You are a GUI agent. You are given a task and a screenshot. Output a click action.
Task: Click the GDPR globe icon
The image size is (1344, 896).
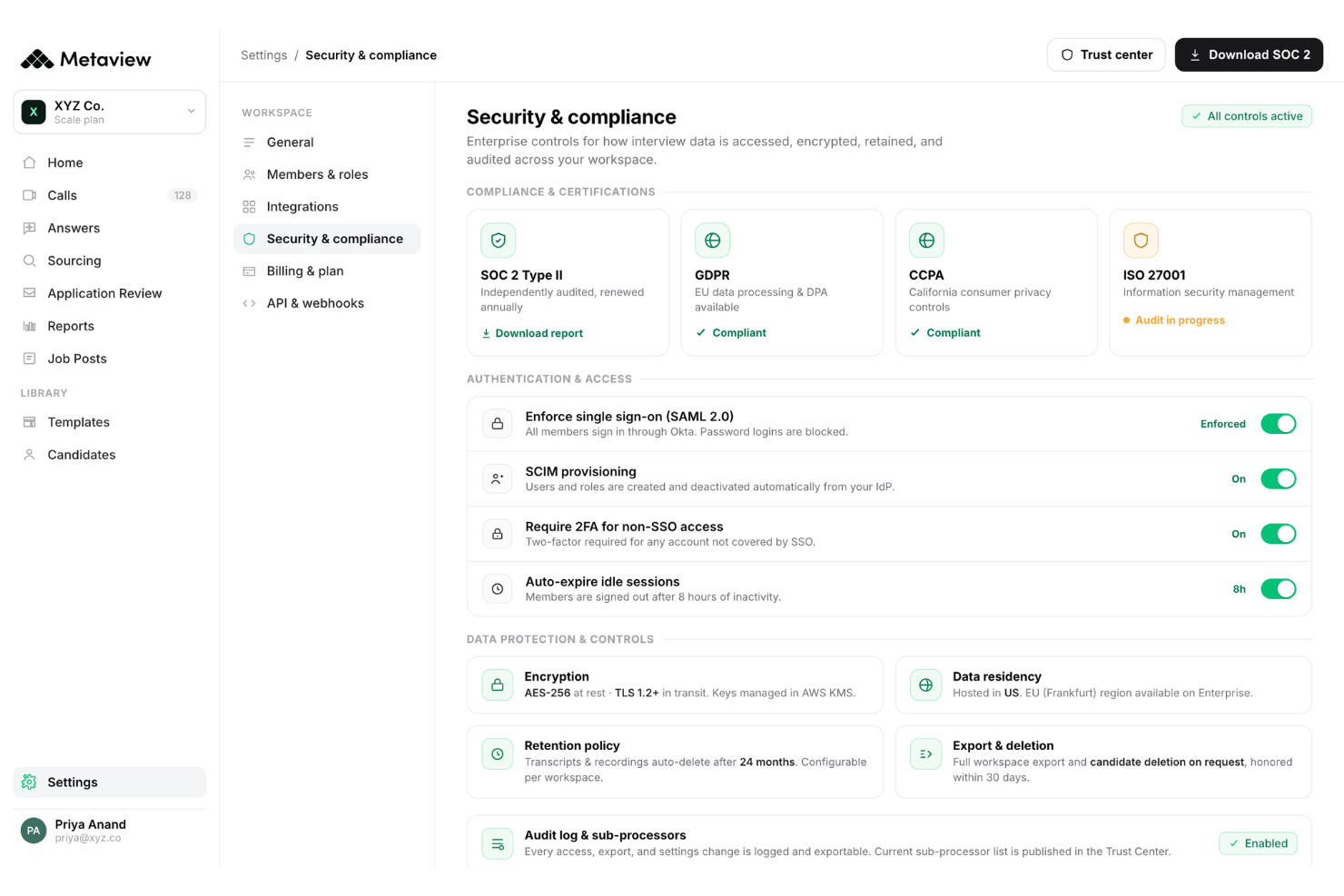click(x=712, y=241)
